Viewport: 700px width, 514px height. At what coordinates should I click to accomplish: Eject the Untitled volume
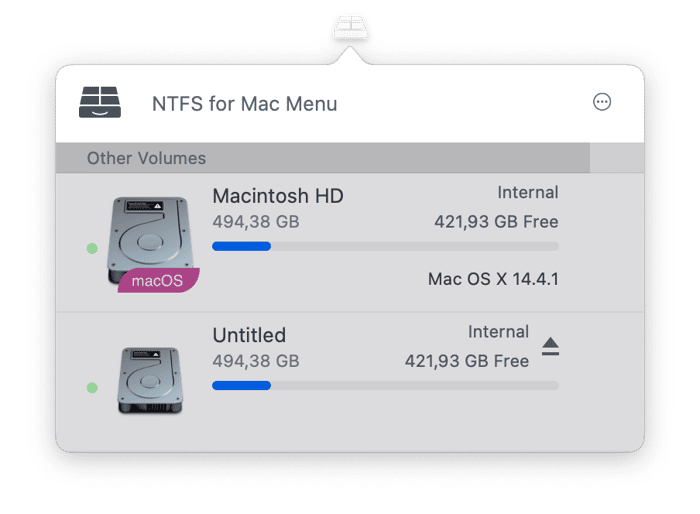[550, 346]
